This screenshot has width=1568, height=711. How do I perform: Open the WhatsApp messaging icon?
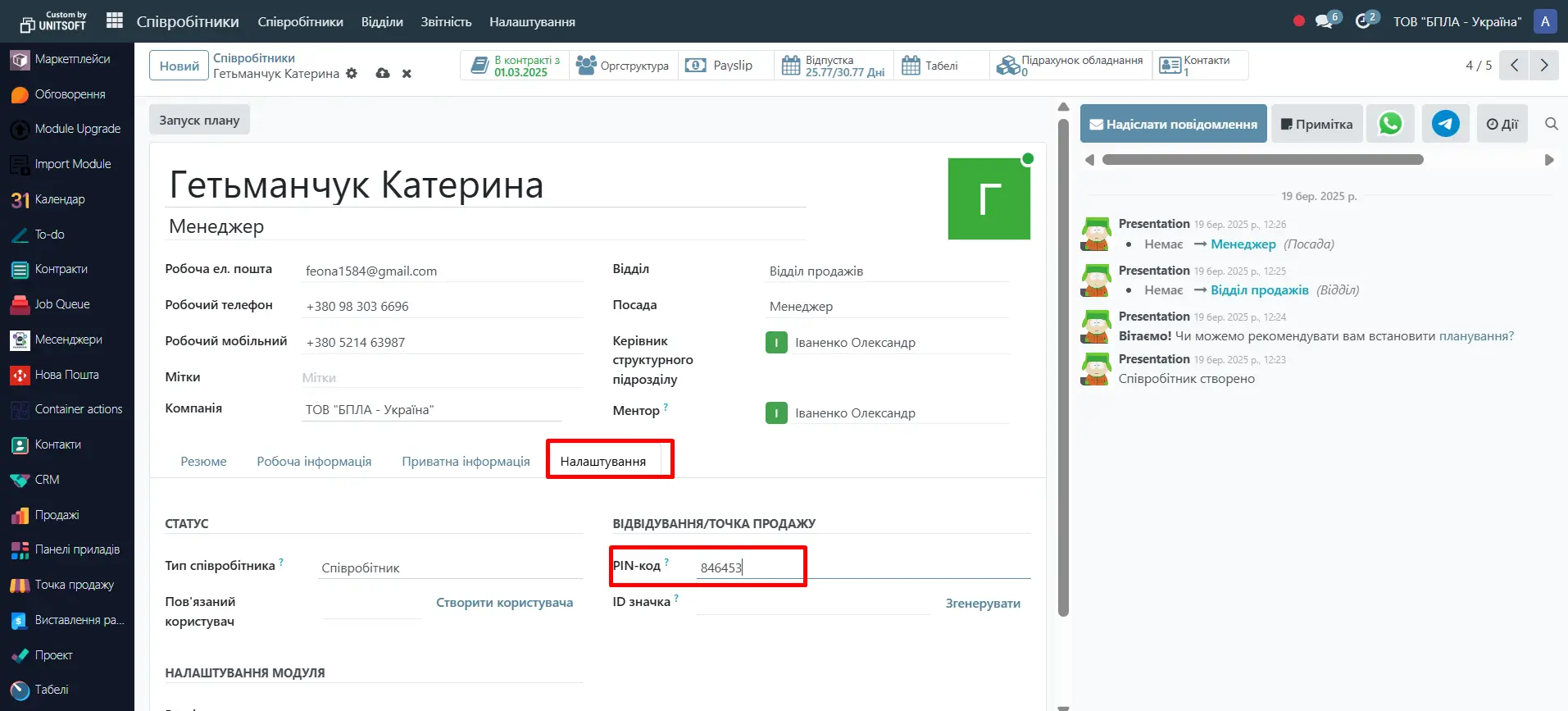pos(1390,124)
